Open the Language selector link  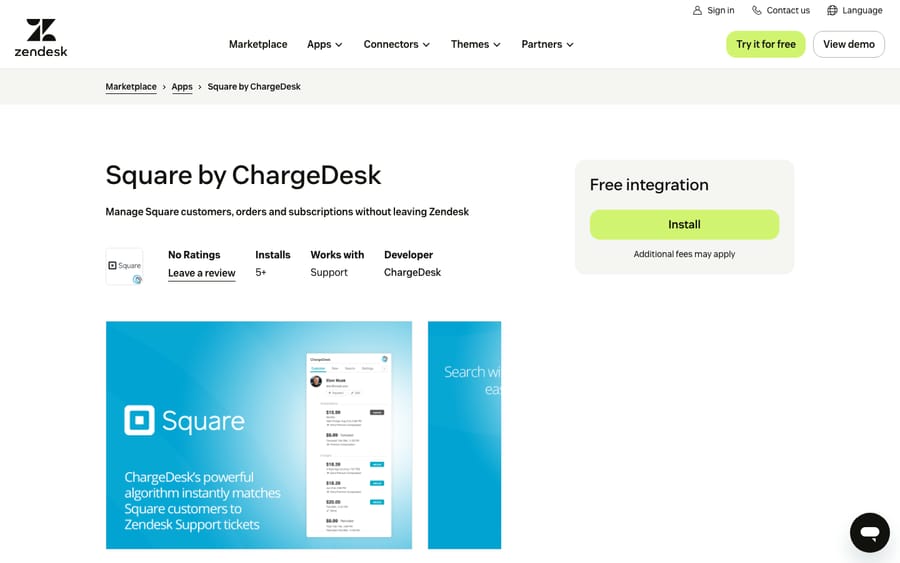[855, 10]
